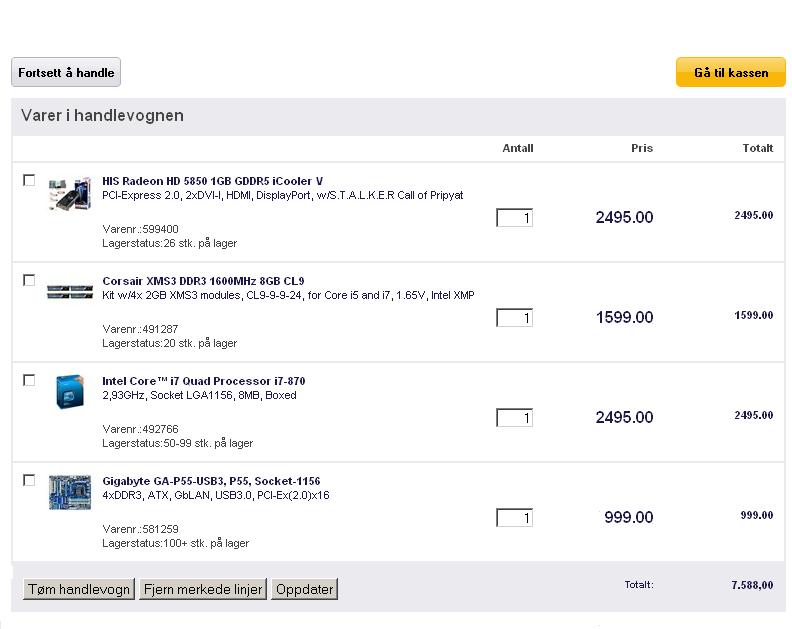Click the Intel i7-870 quantity box
This screenshot has height=629, width=792.
tap(514, 418)
